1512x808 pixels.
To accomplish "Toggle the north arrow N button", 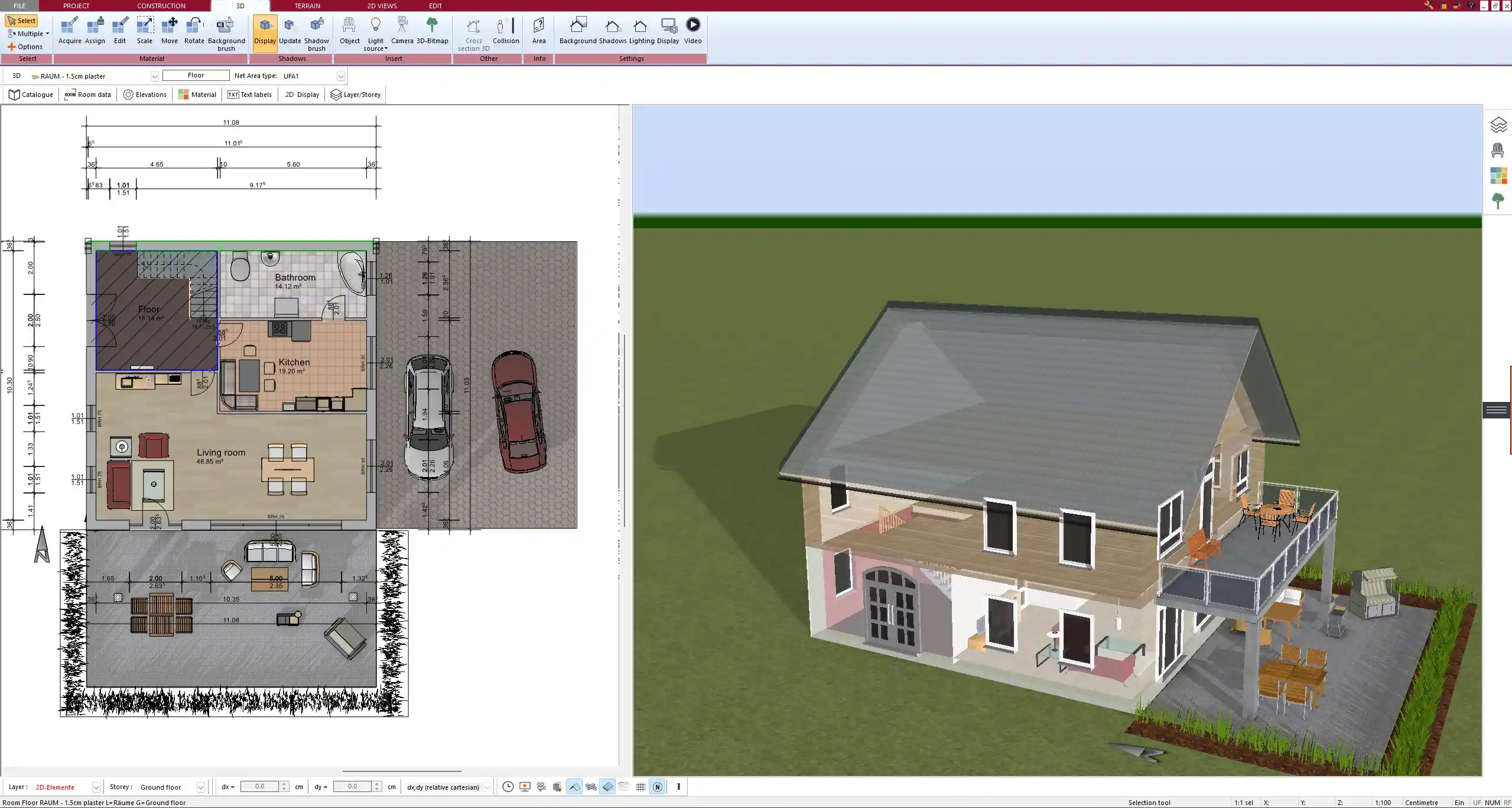I will point(657,787).
